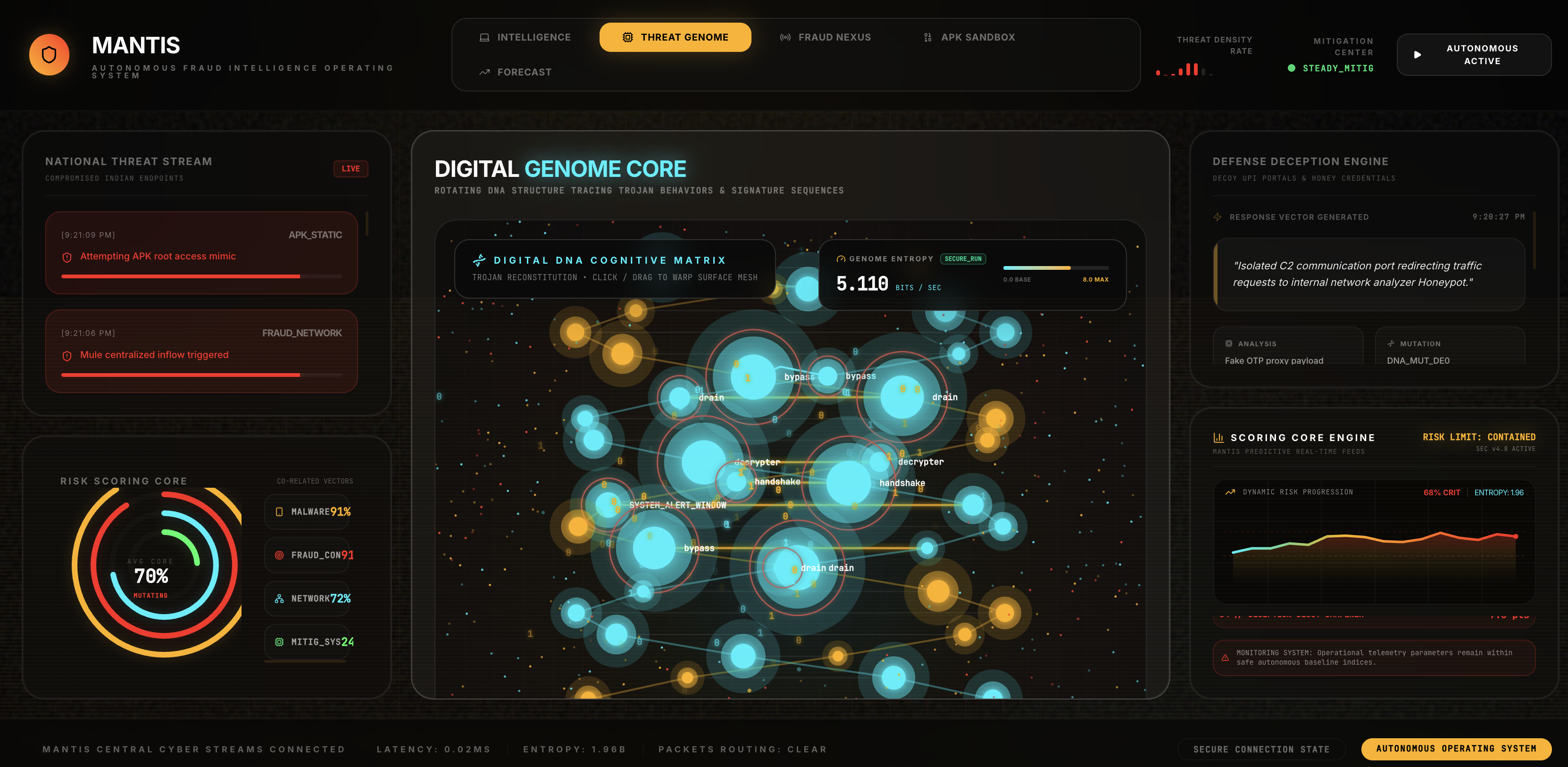Click the Dynamic Risk Progression trend icon
Image resolution: width=1568 pixels, height=767 pixels.
point(1230,492)
